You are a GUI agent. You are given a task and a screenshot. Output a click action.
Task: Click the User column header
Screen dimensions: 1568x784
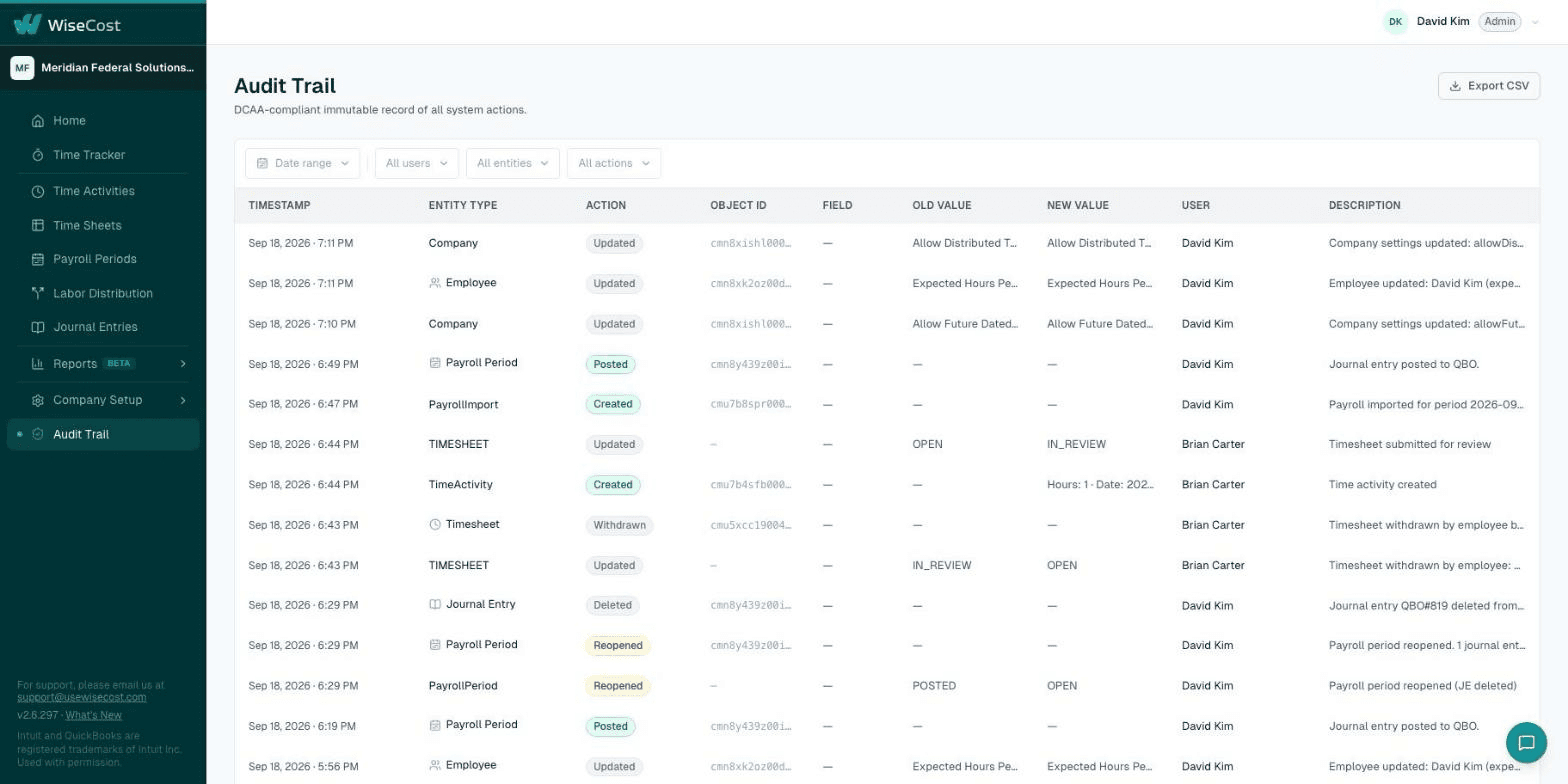[1195, 206]
